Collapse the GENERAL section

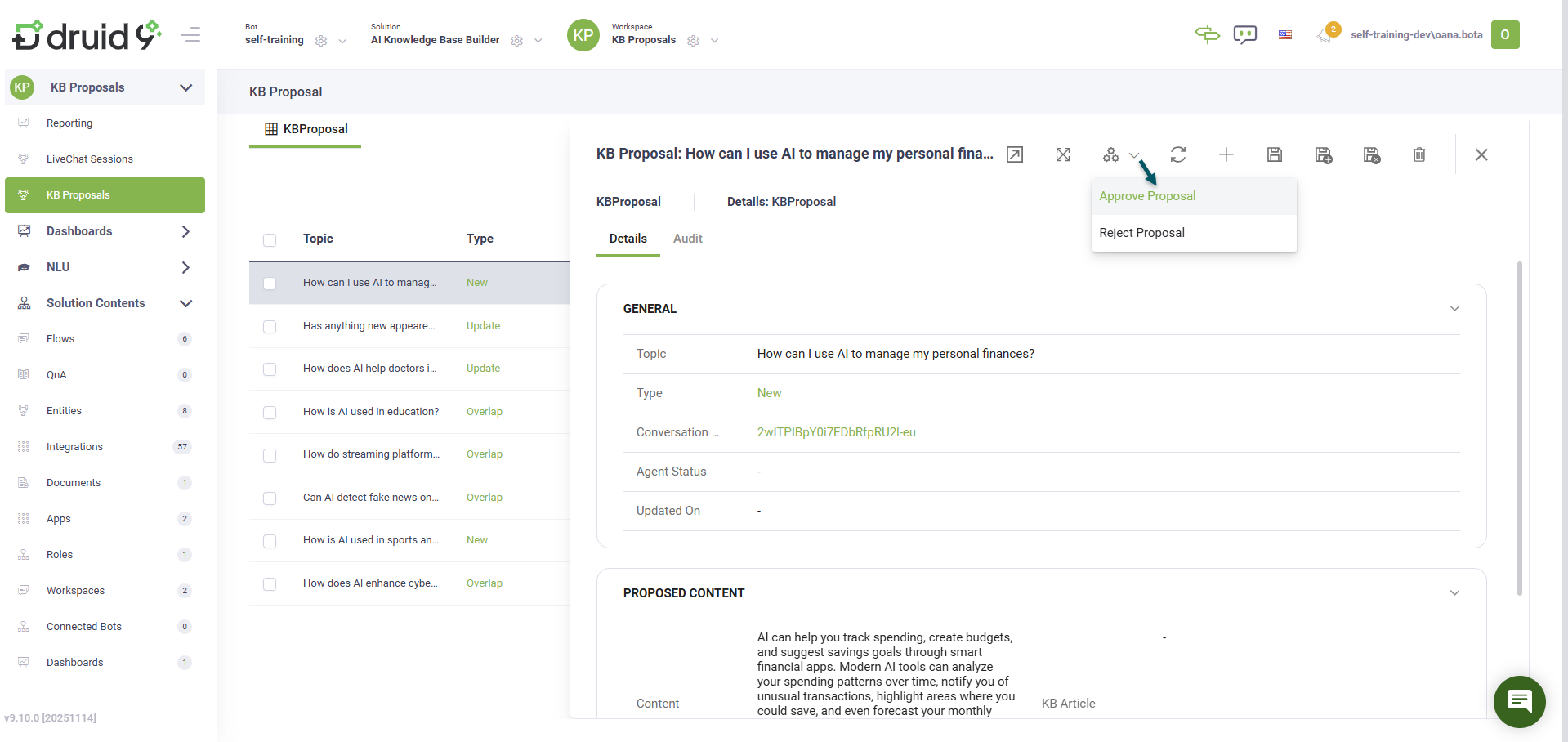1454,308
